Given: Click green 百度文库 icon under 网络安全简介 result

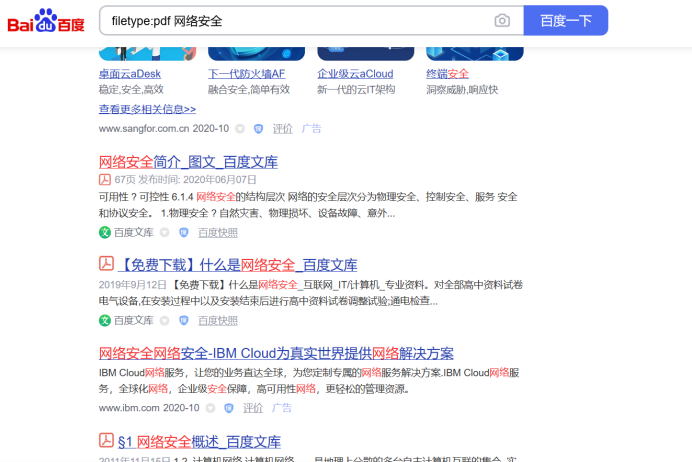Looking at the screenshot, I should click(x=105, y=233).
